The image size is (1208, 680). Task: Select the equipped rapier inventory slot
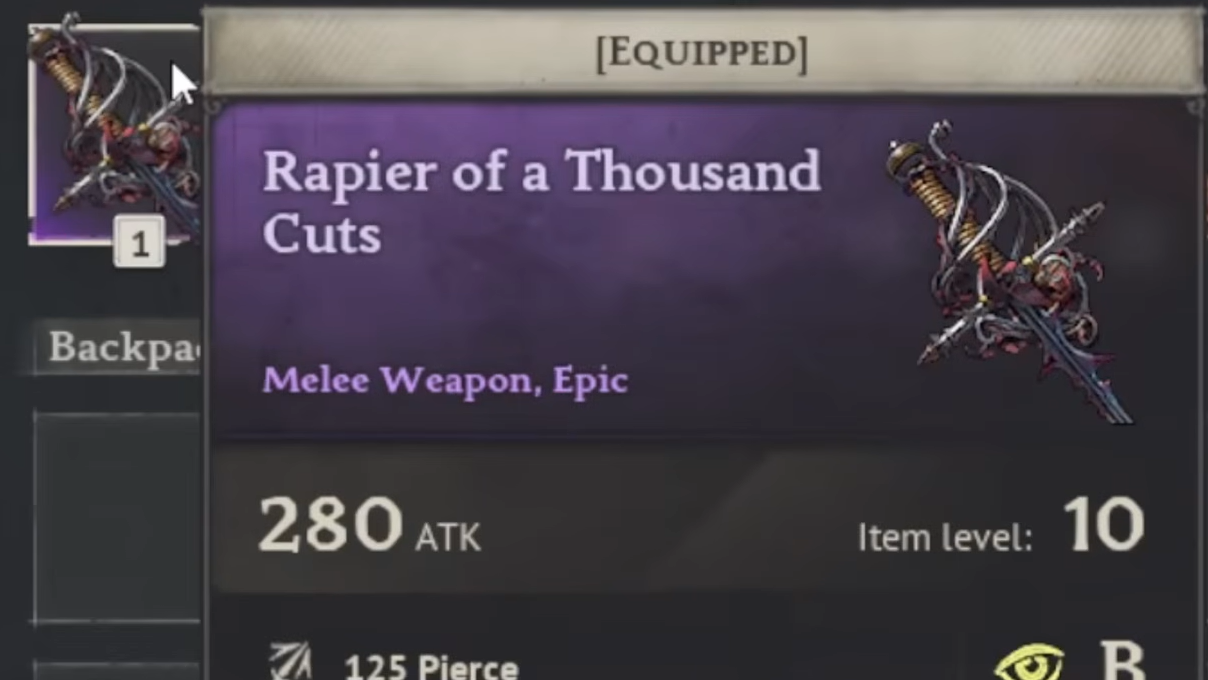pyautogui.click(x=114, y=134)
